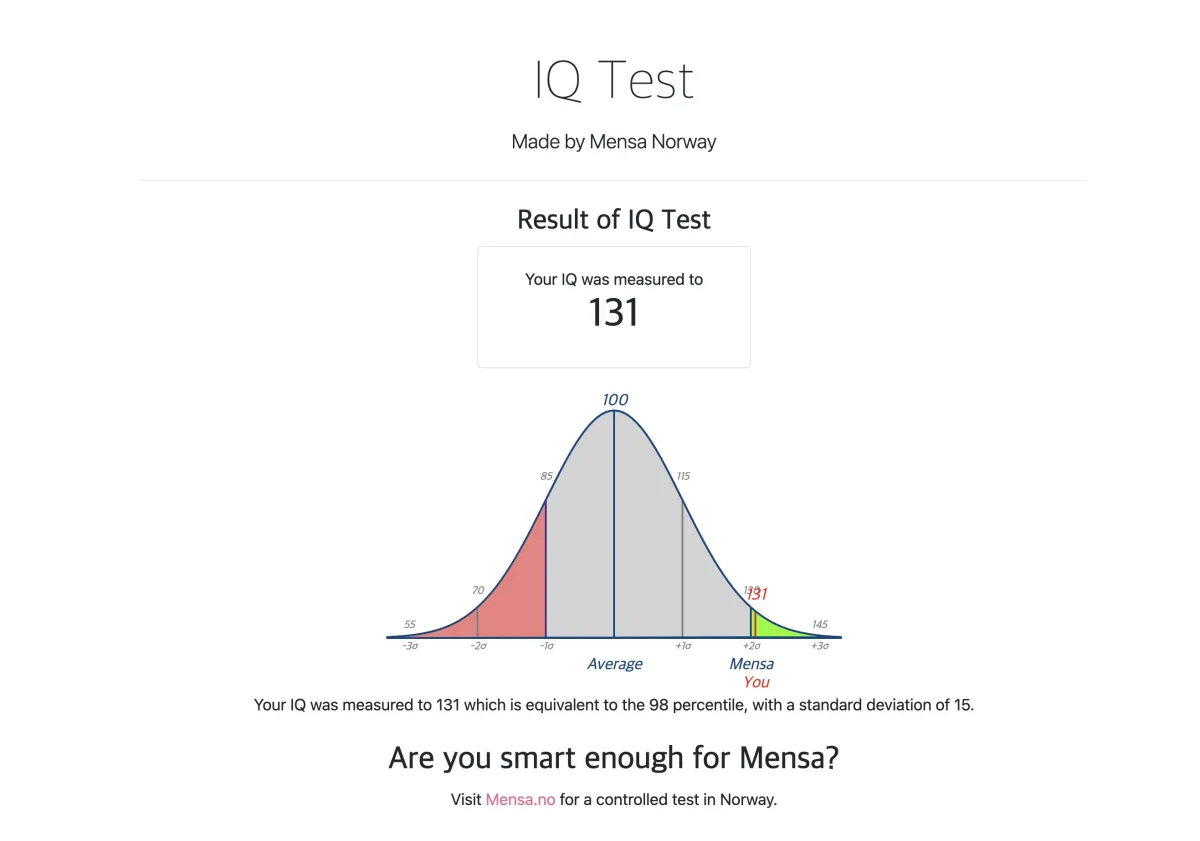Click "Are you smart enough for Mensa?" heading

[613, 758]
